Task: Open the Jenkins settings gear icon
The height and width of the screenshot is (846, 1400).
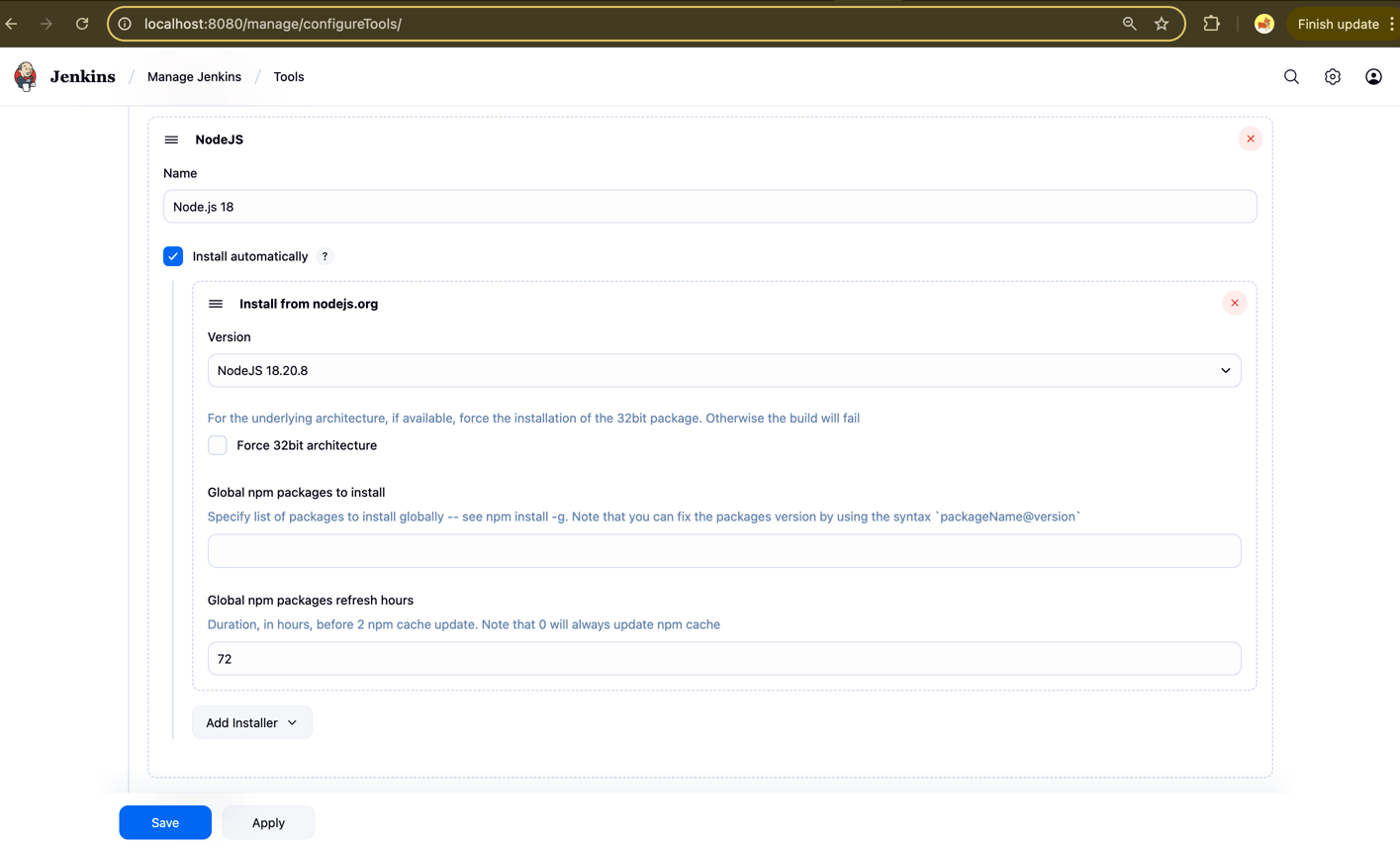Action: tap(1332, 76)
